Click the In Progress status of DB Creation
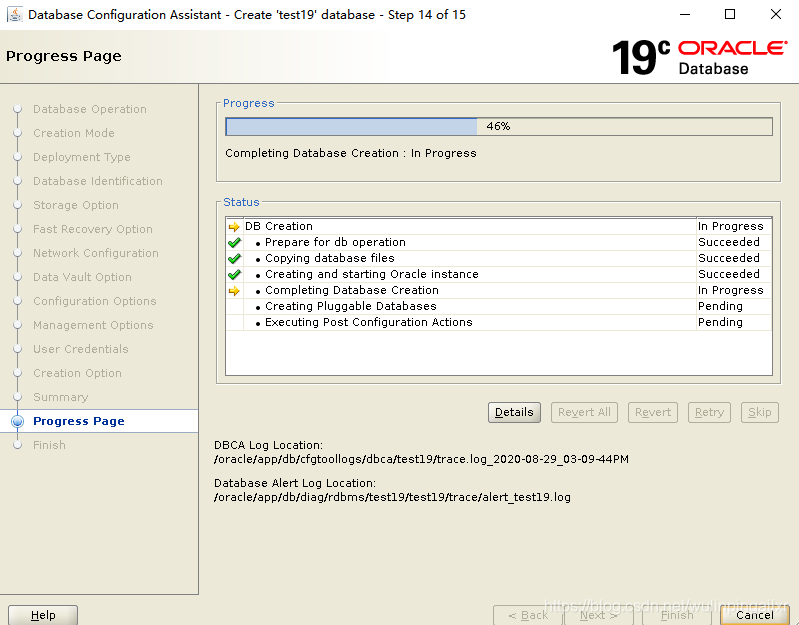The height and width of the screenshot is (625, 799). pos(731,226)
